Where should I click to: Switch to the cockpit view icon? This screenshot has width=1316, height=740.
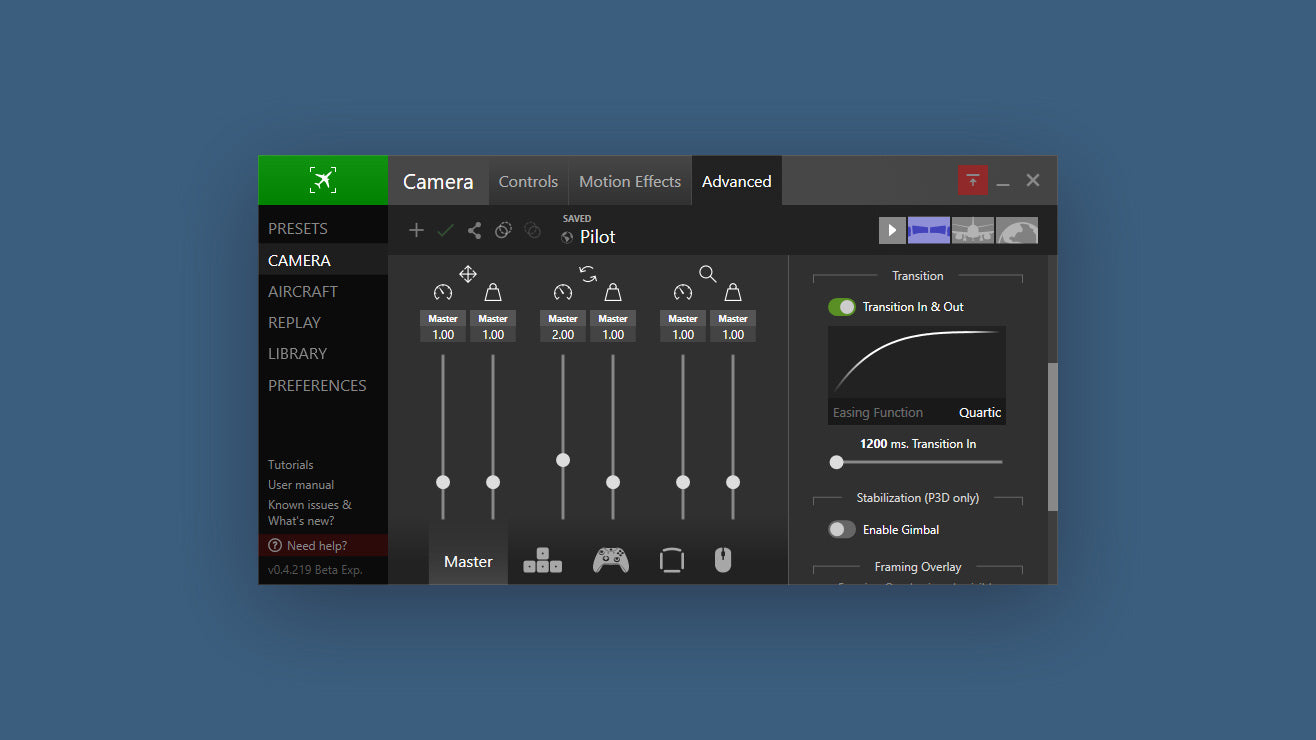coord(928,230)
